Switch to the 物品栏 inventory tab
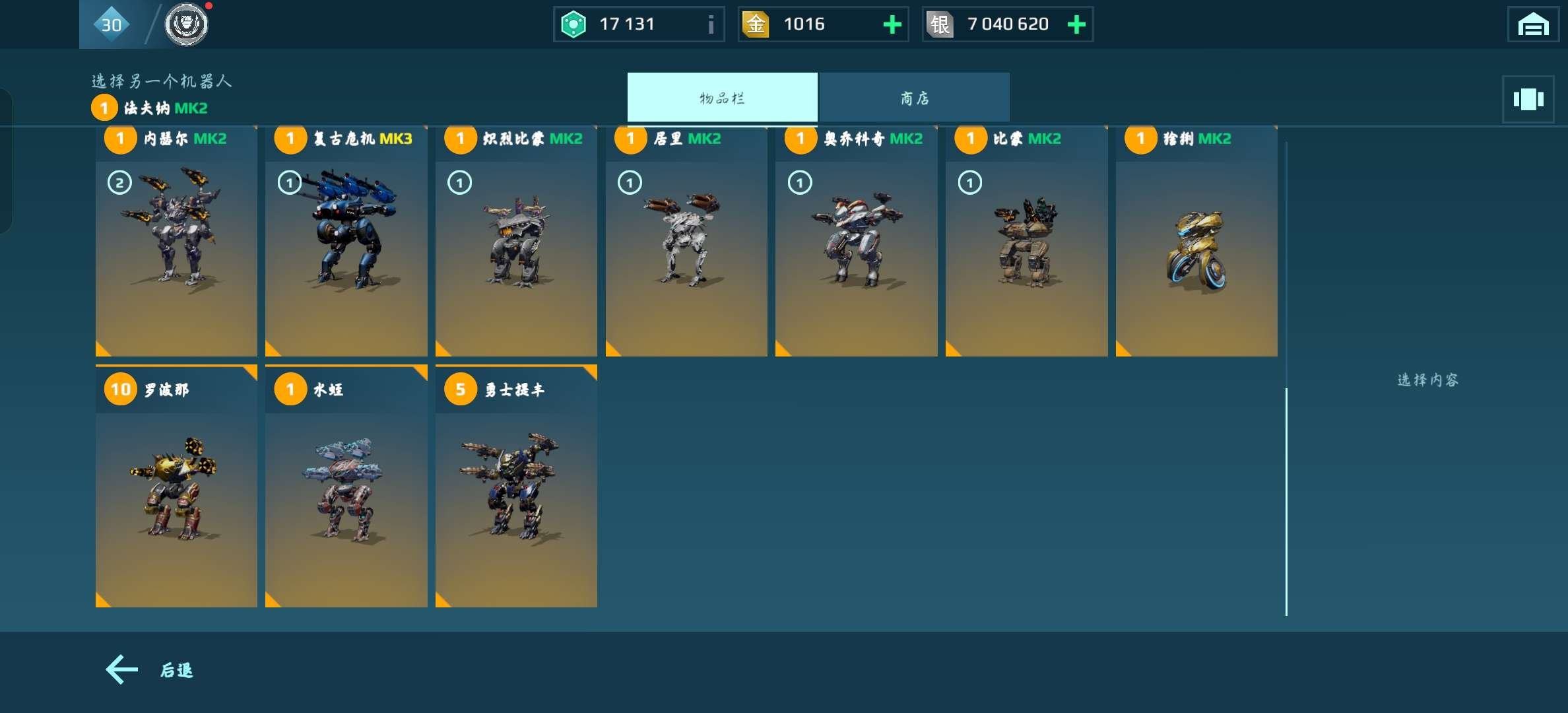This screenshot has width=1568, height=713. 722,98
